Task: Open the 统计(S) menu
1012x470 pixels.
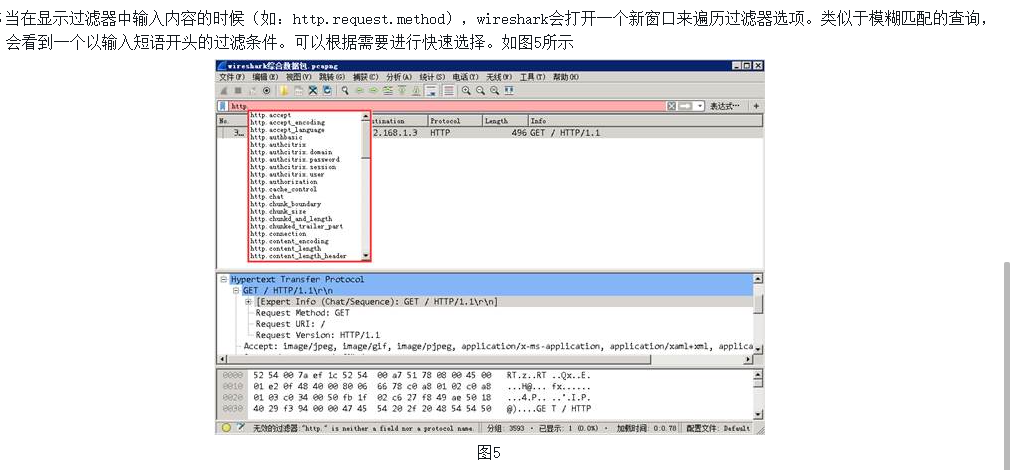Action: pyautogui.click(x=432, y=77)
